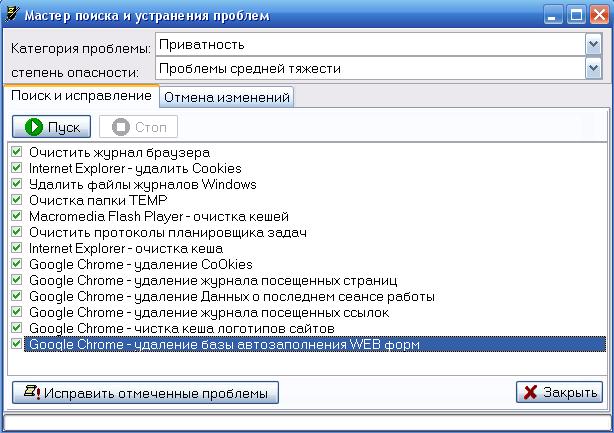The image size is (614, 433).
Task: Switch to 'Отмена изменений' tab
Action: tap(227, 97)
